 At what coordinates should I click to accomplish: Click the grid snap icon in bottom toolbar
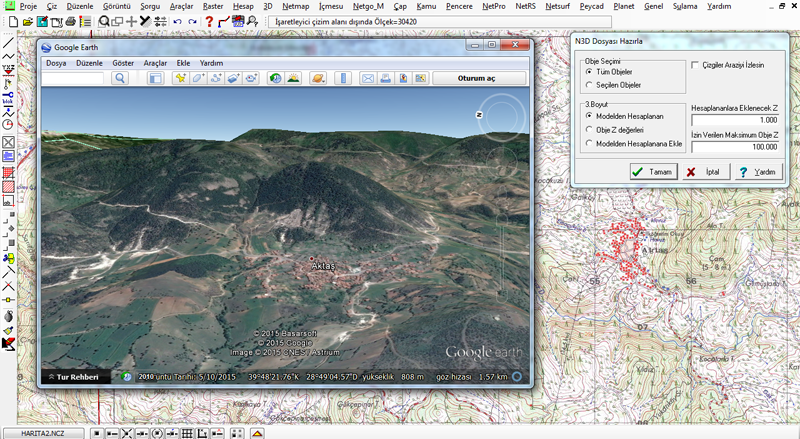click(x=187, y=433)
